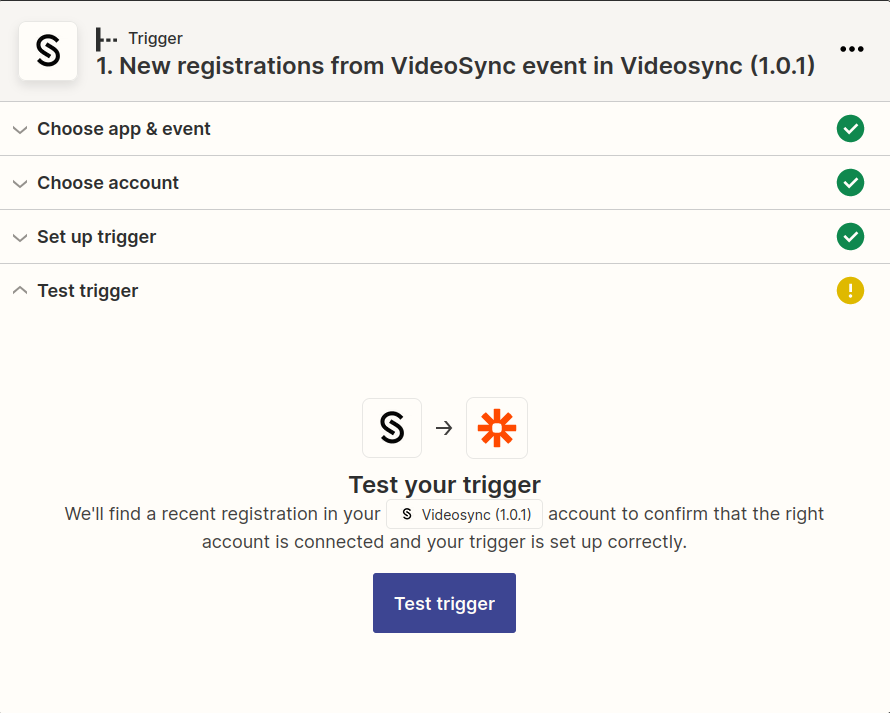Click the orange Zapier asterisk icon
890x713 pixels.
click(497, 428)
